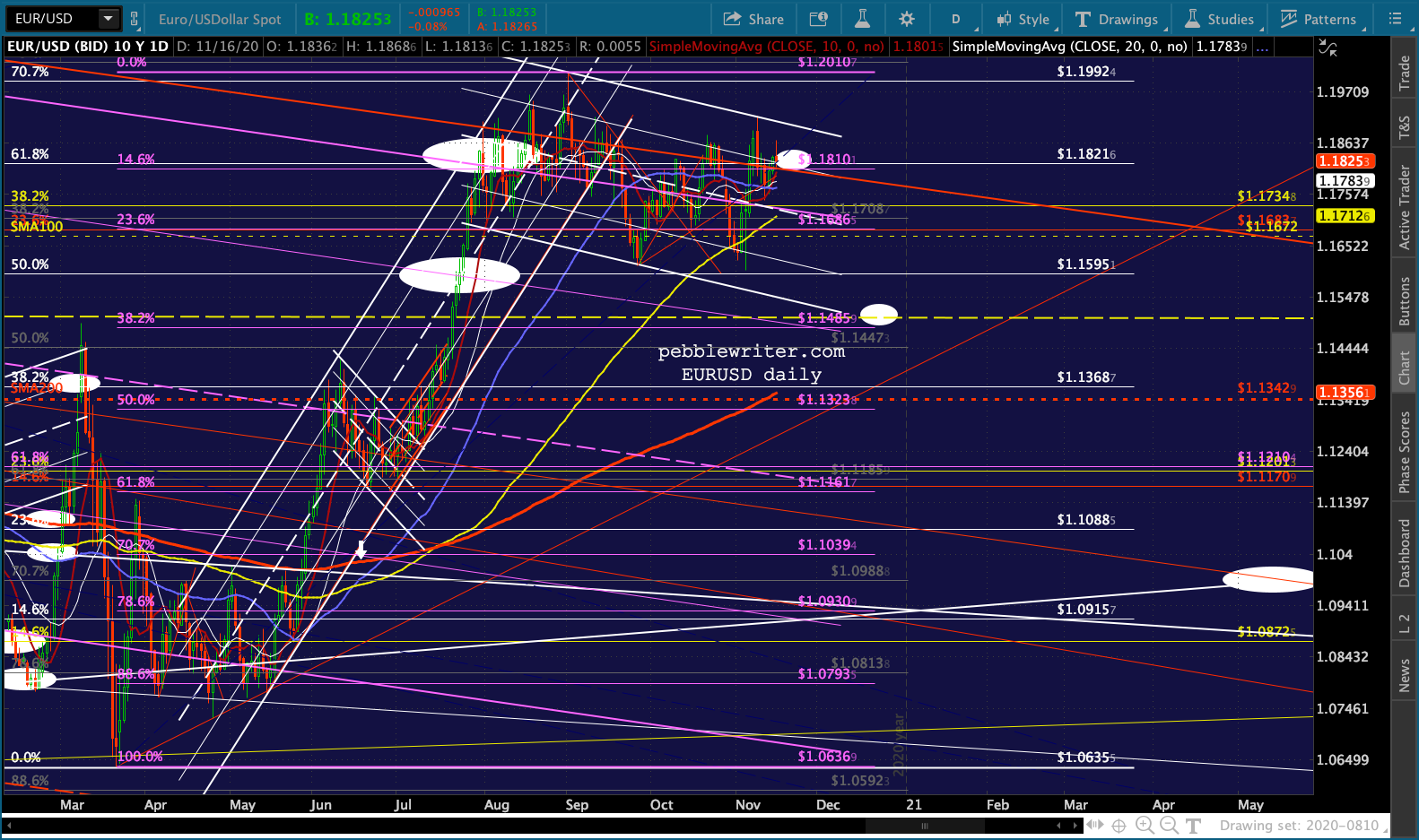Click the white 1.1783 price axis bubble

(1344, 181)
